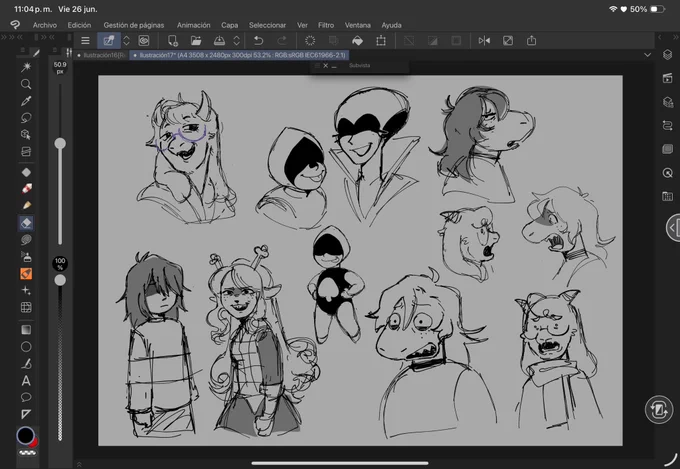Select the Eyedropper tool
Image resolution: width=680 pixels, height=469 pixels.
click(x=26, y=101)
